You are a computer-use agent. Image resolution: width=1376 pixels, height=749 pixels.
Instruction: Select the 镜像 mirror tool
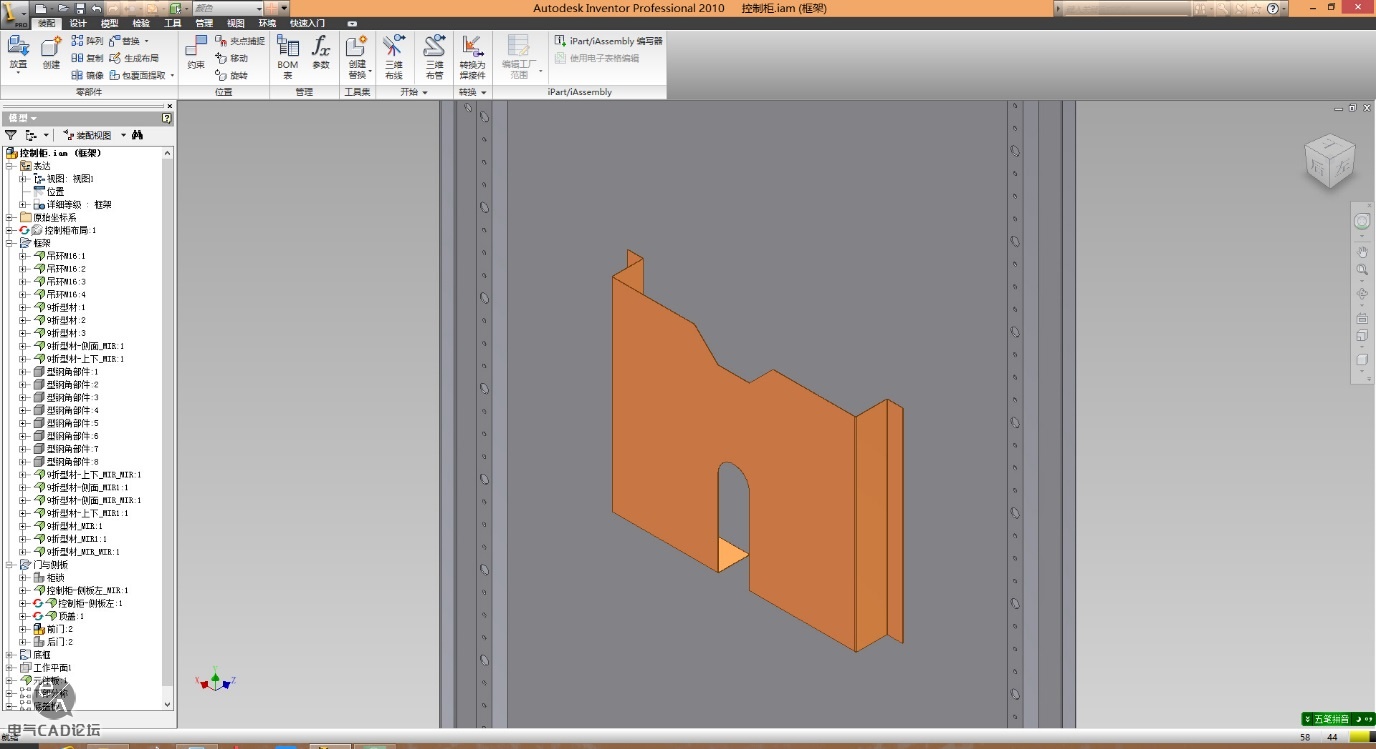point(87,75)
